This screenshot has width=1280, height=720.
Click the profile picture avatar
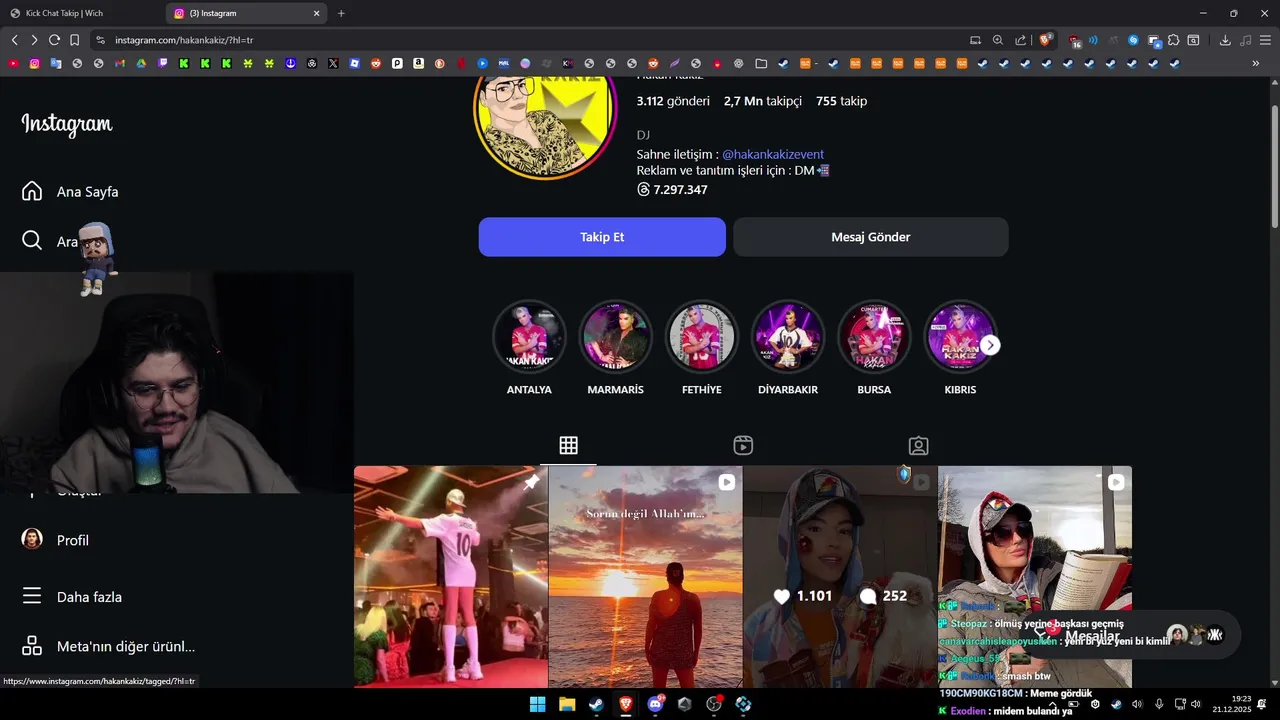click(545, 118)
